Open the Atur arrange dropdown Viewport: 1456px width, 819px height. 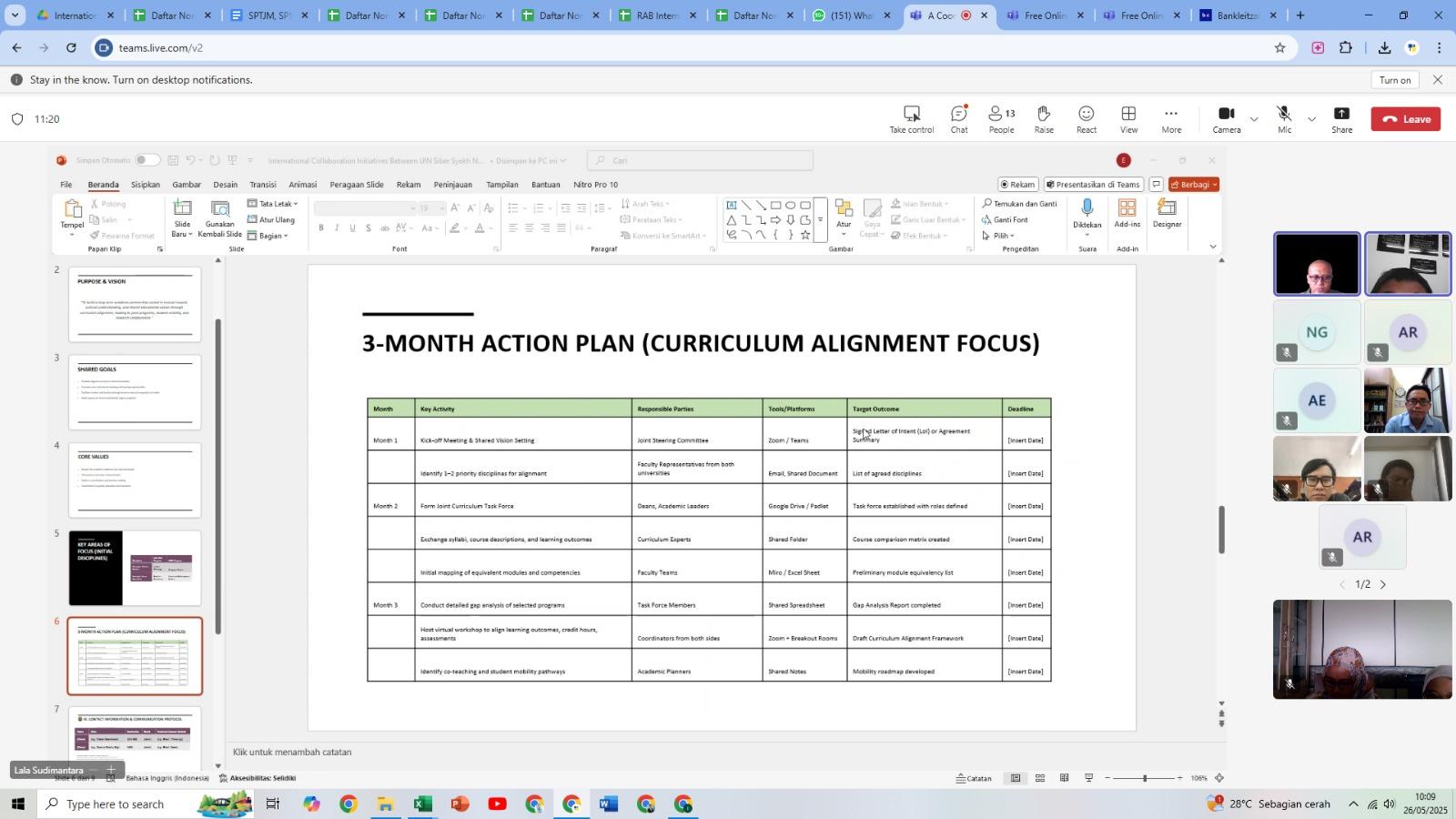pyautogui.click(x=844, y=217)
